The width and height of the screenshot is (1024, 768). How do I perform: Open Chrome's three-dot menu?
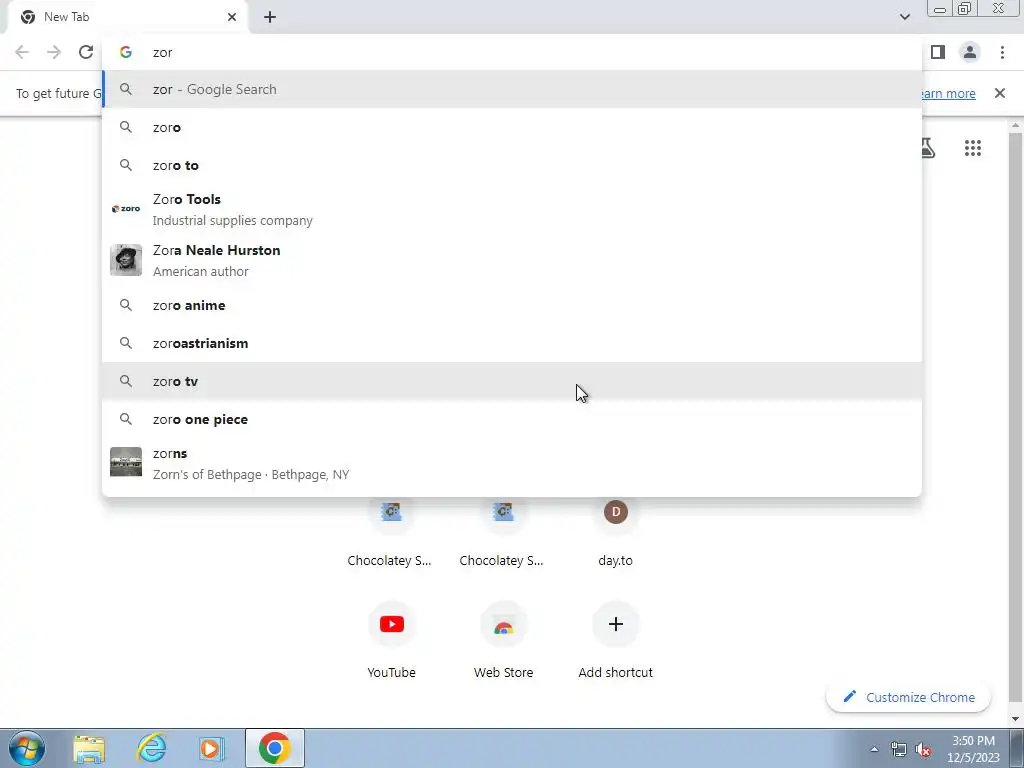pos(1002,52)
